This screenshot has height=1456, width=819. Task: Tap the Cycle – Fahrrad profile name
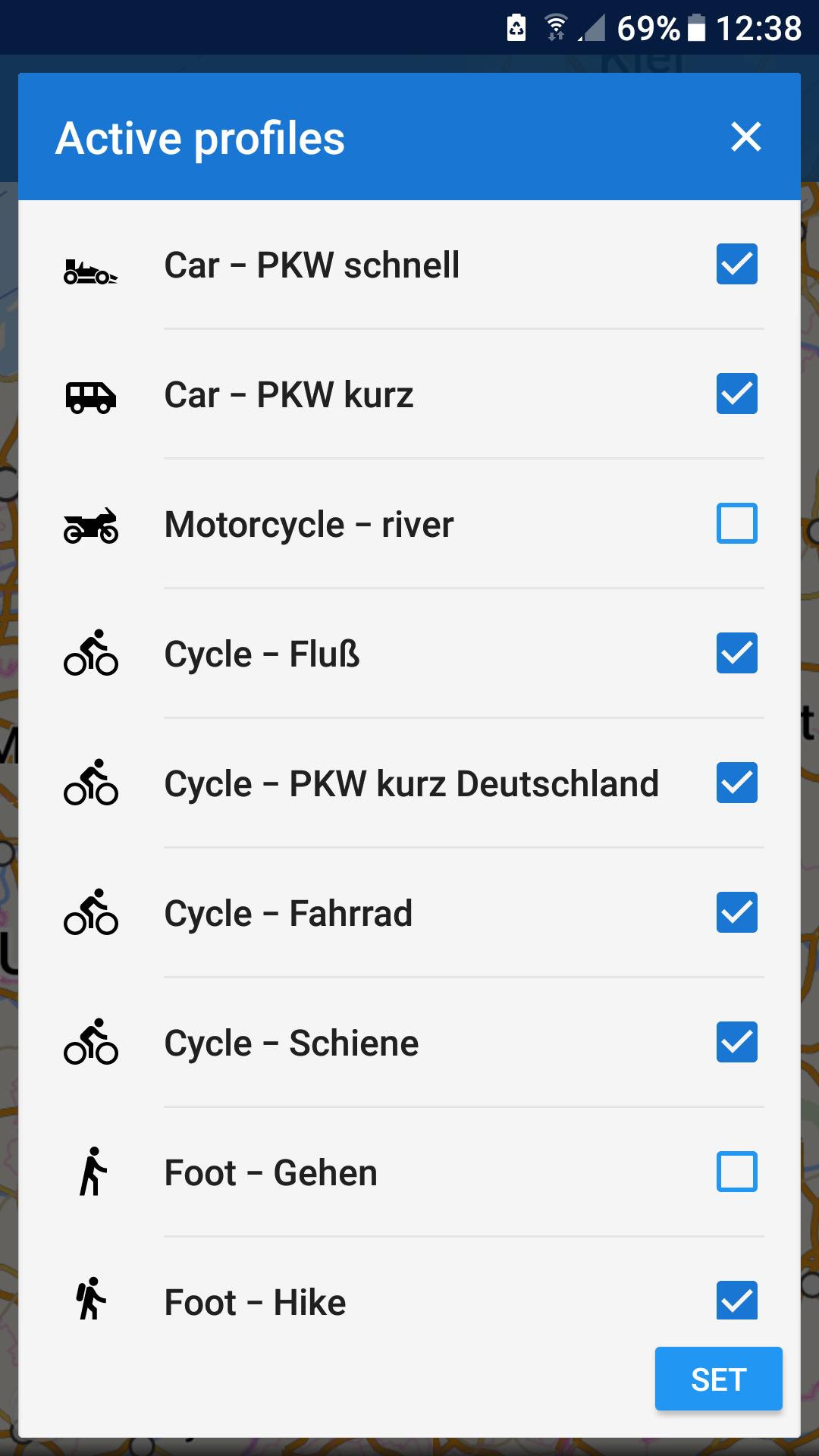[x=288, y=914]
